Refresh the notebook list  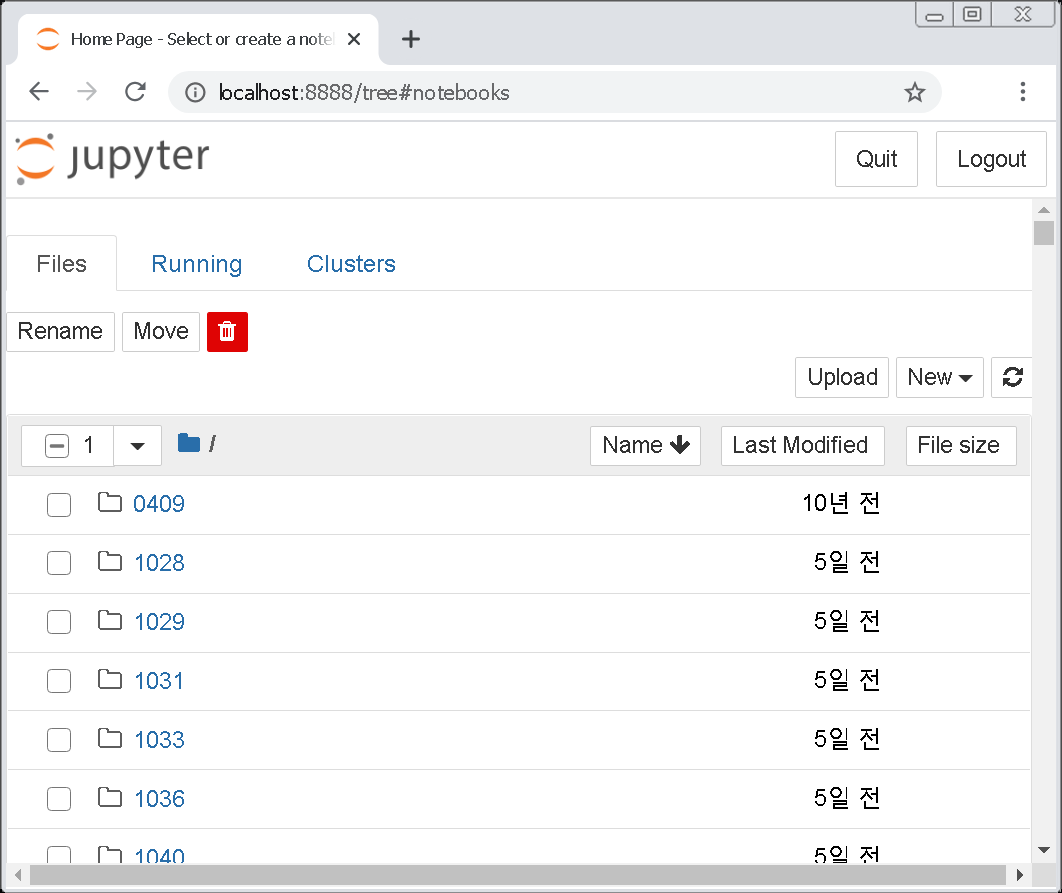coord(1013,377)
